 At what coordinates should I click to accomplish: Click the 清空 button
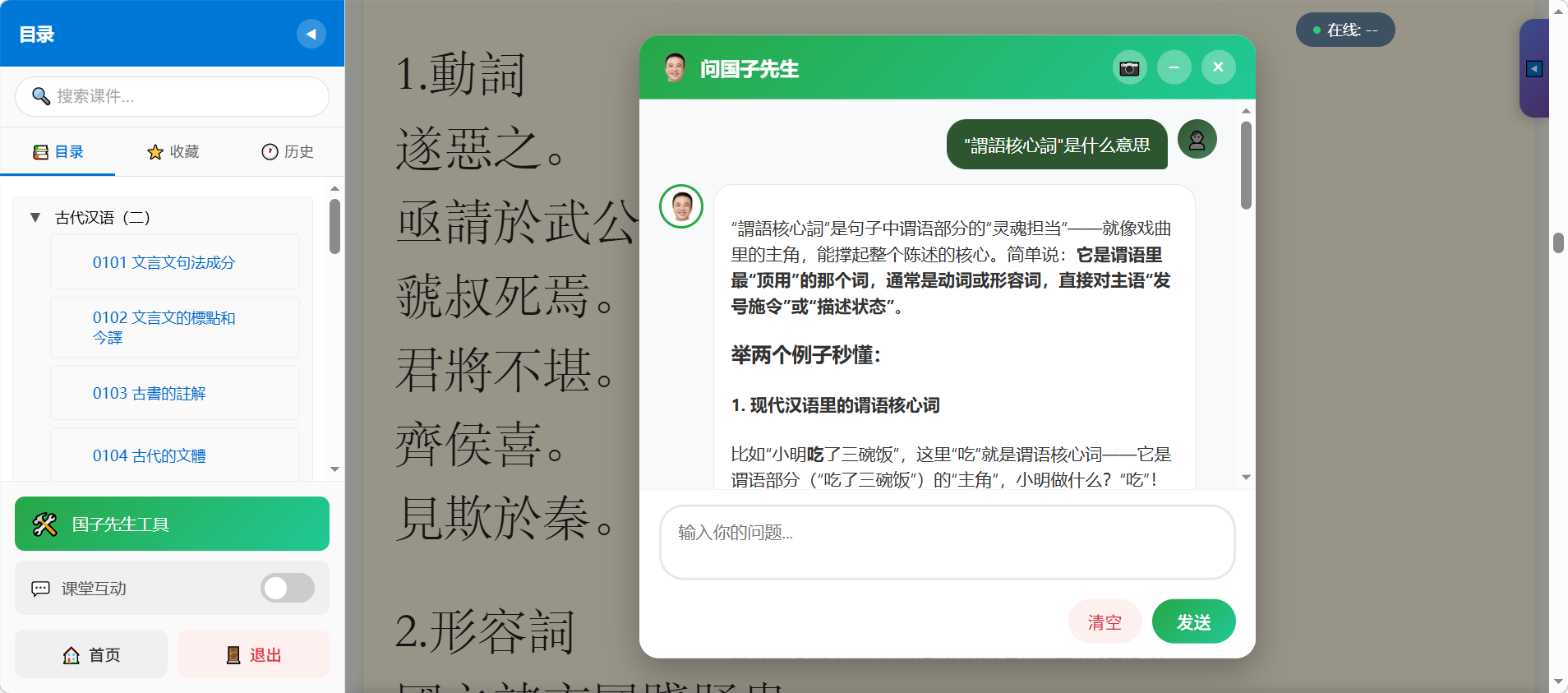(1104, 622)
